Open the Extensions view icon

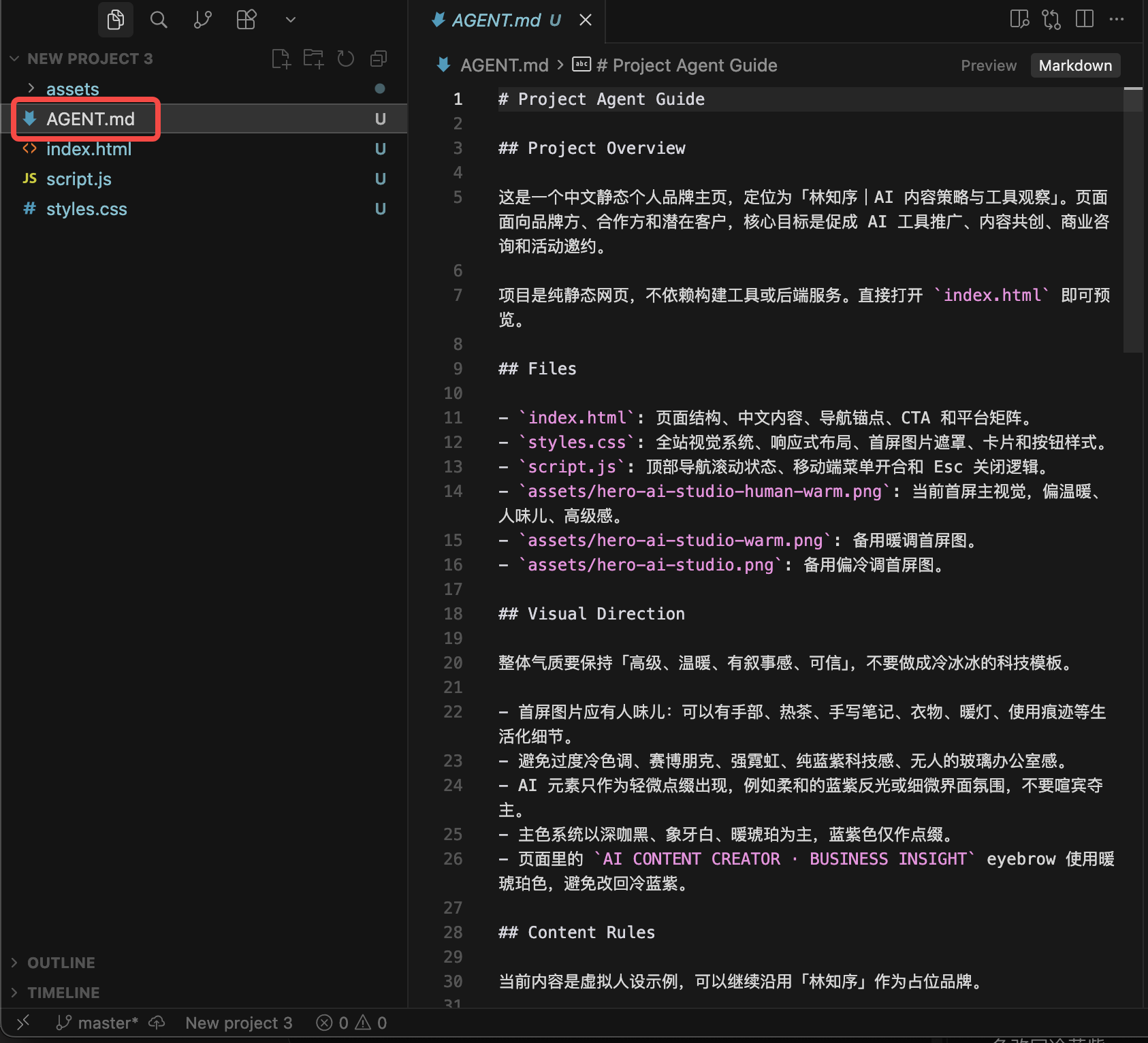pos(246,20)
